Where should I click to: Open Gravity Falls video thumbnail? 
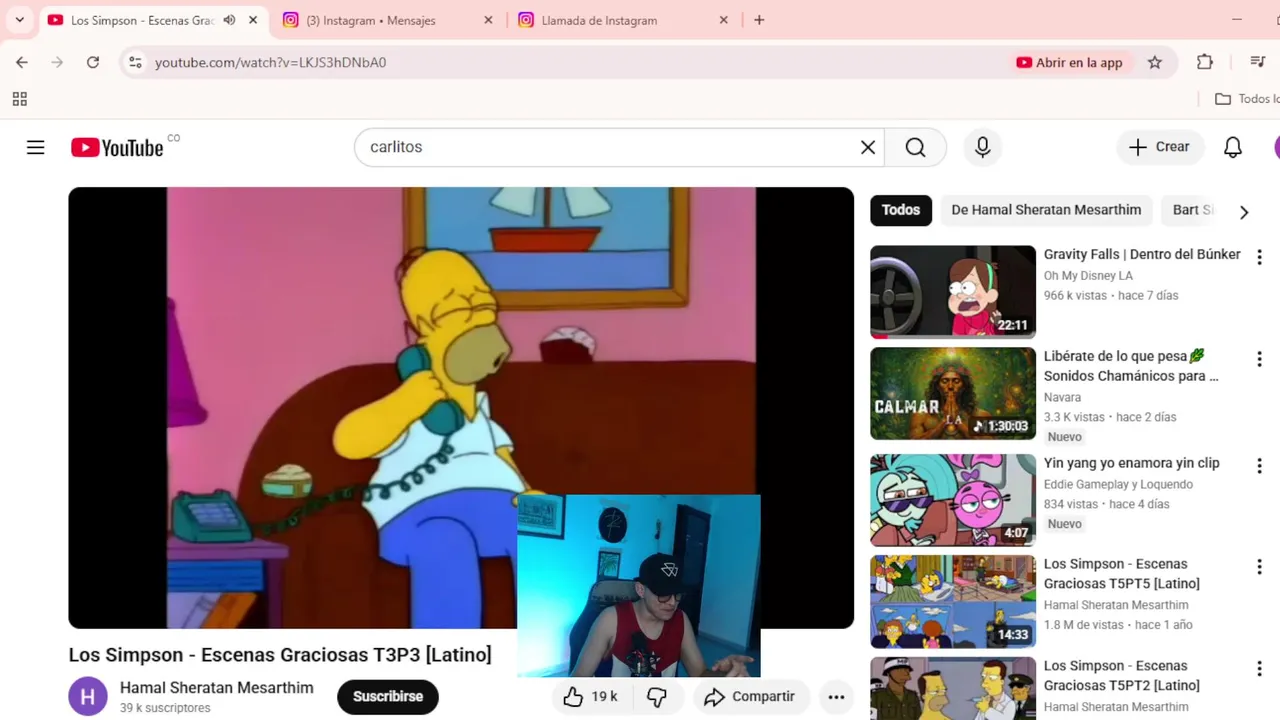pos(953,292)
